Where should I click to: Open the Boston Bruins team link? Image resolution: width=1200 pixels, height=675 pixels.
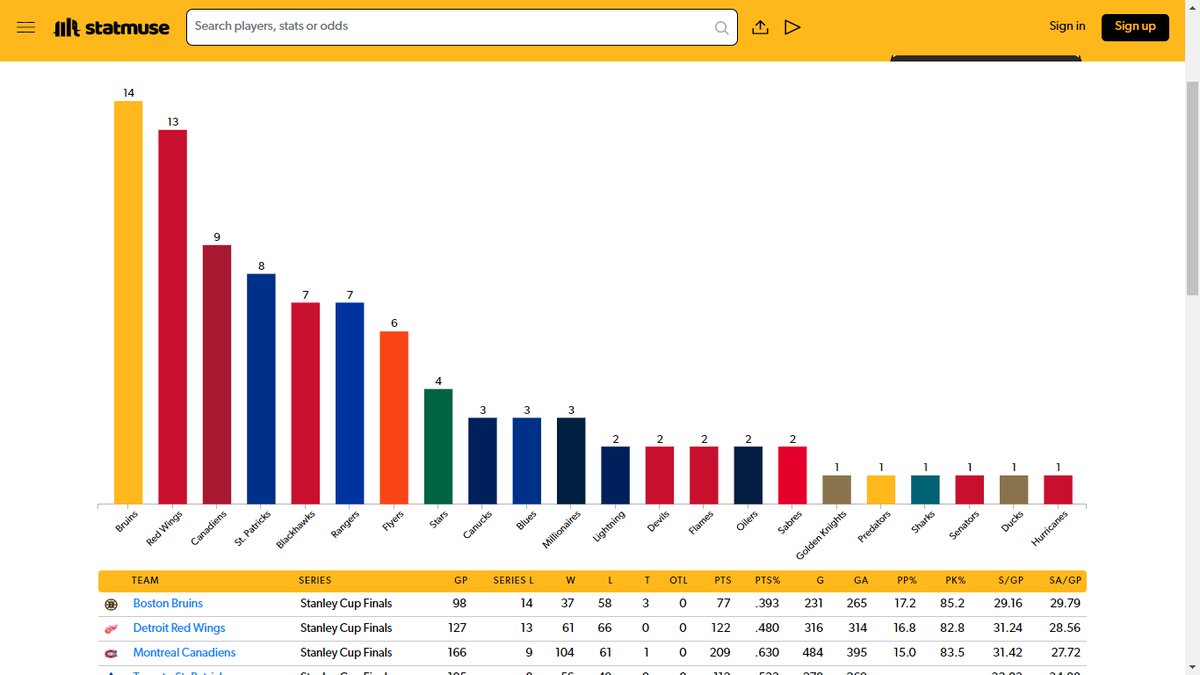(168, 604)
